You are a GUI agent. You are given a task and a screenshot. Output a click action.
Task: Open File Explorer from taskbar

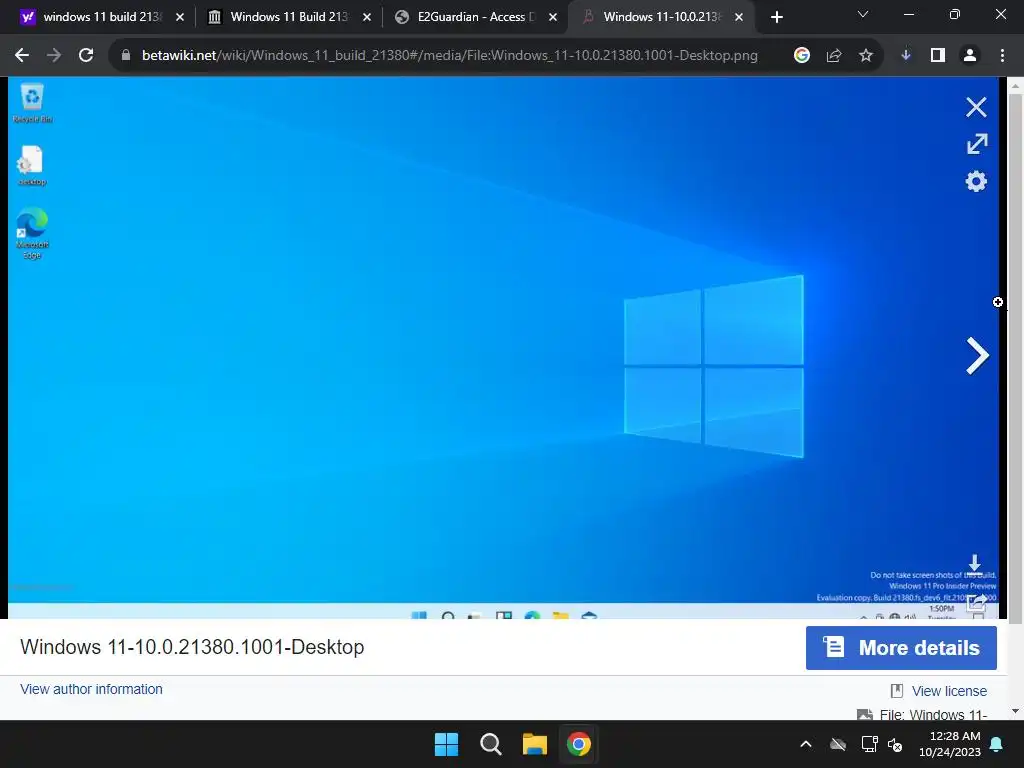(535, 744)
